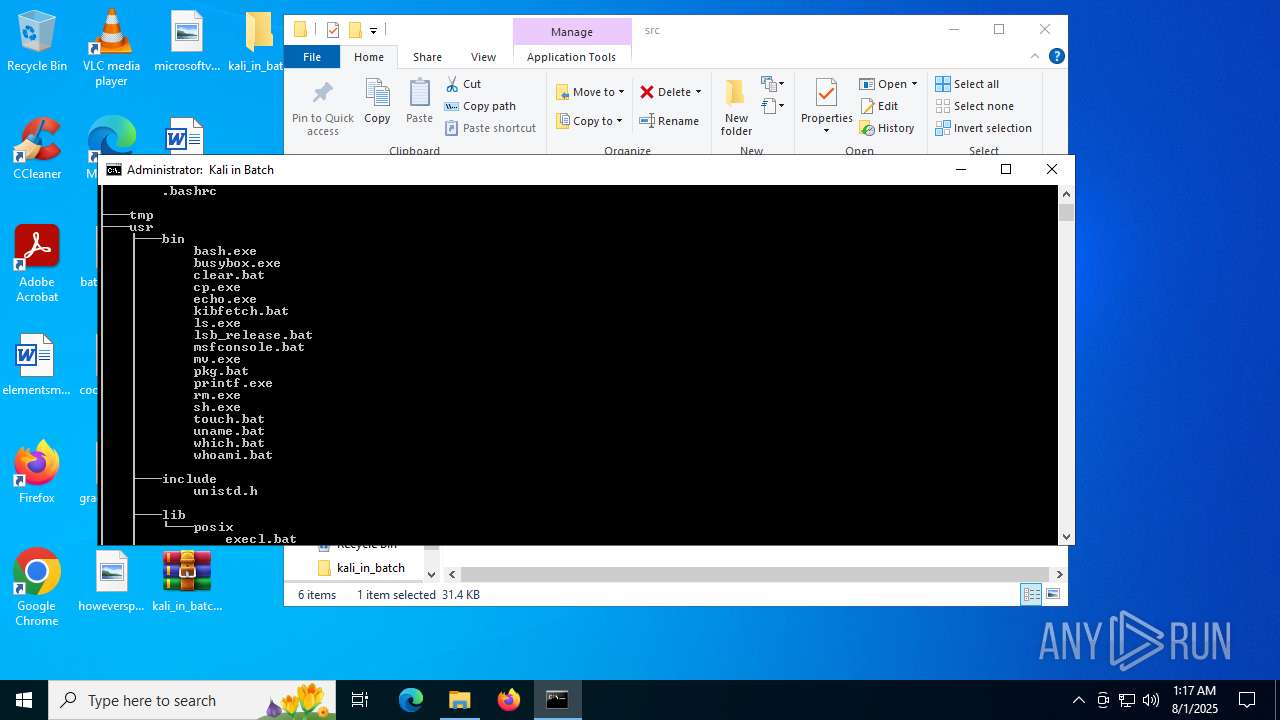Open File Explorer Help icon

click(1056, 57)
